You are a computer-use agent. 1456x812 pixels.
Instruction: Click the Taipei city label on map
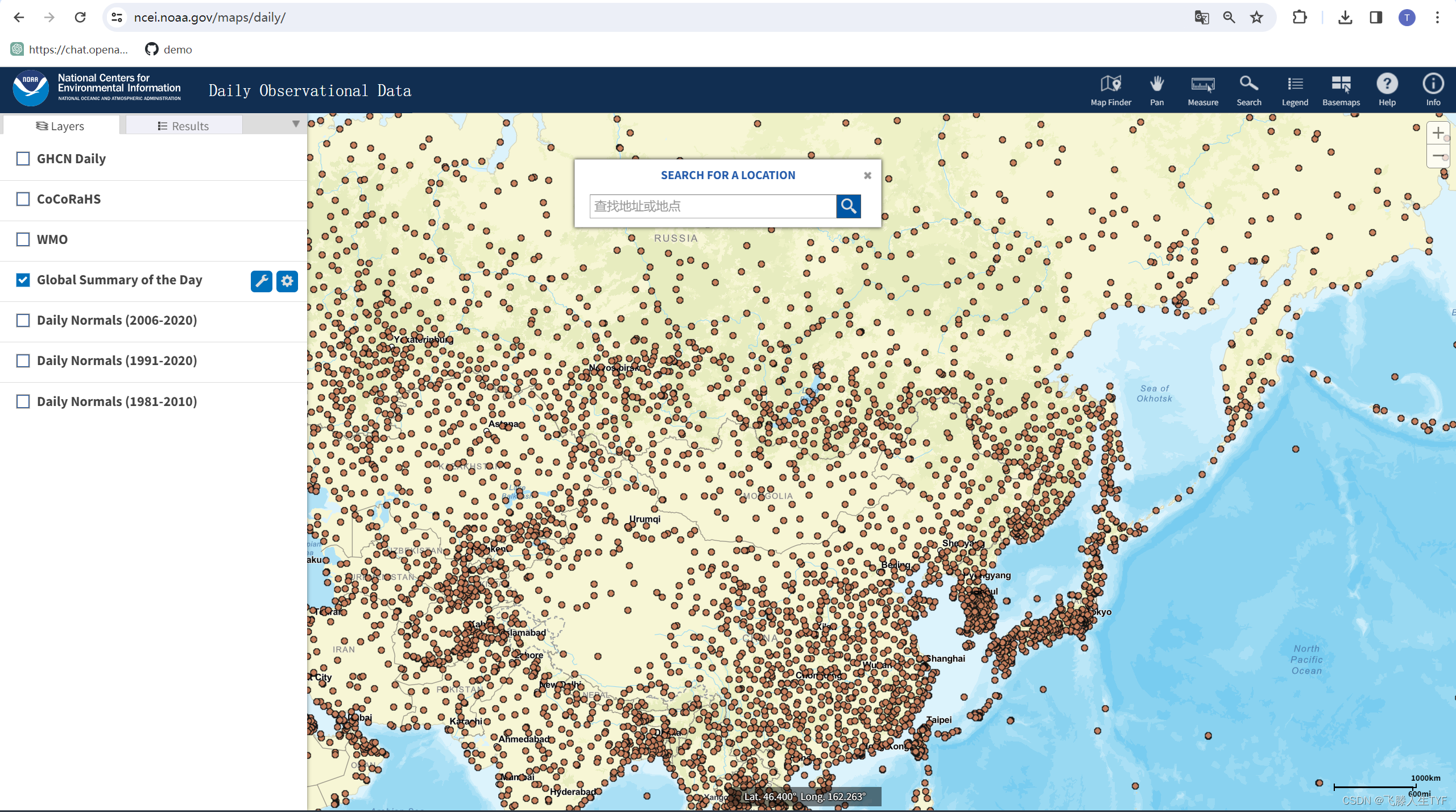pos(940,720)
